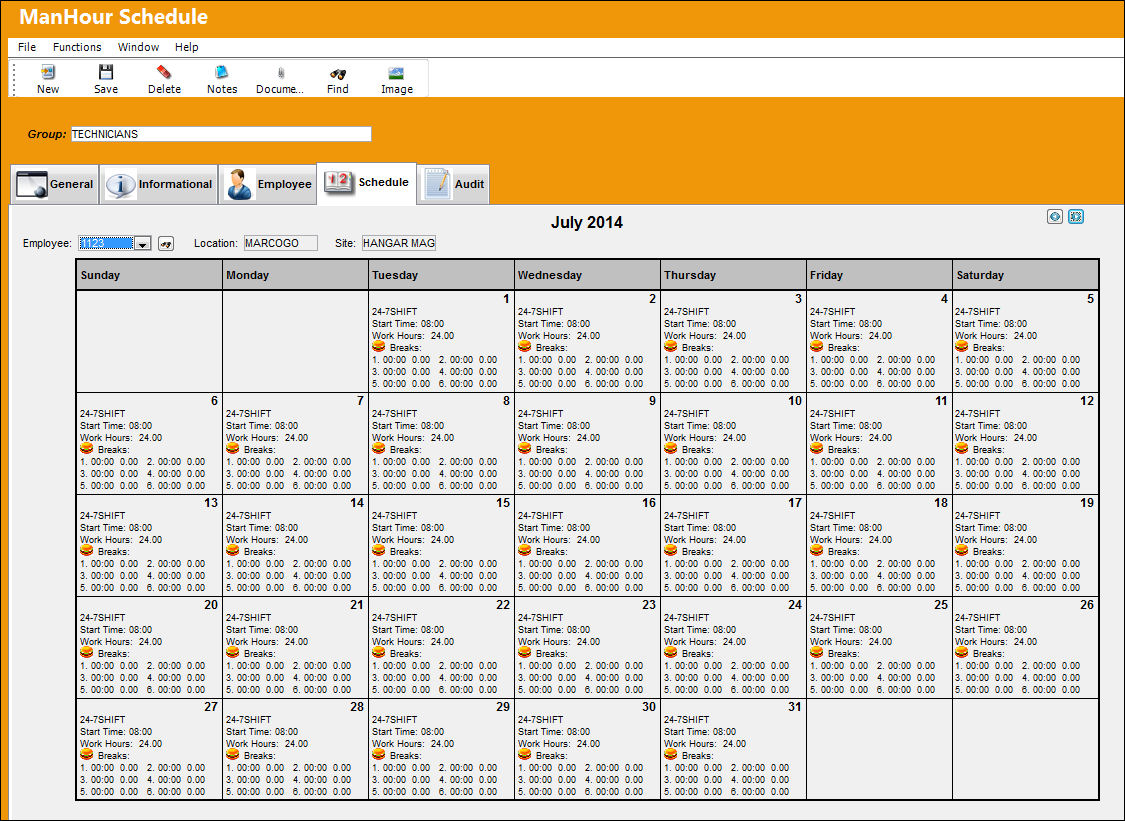Click the Wednesday column header
This screenshot has height=821, width=1125.
click(x=588, y=275)
